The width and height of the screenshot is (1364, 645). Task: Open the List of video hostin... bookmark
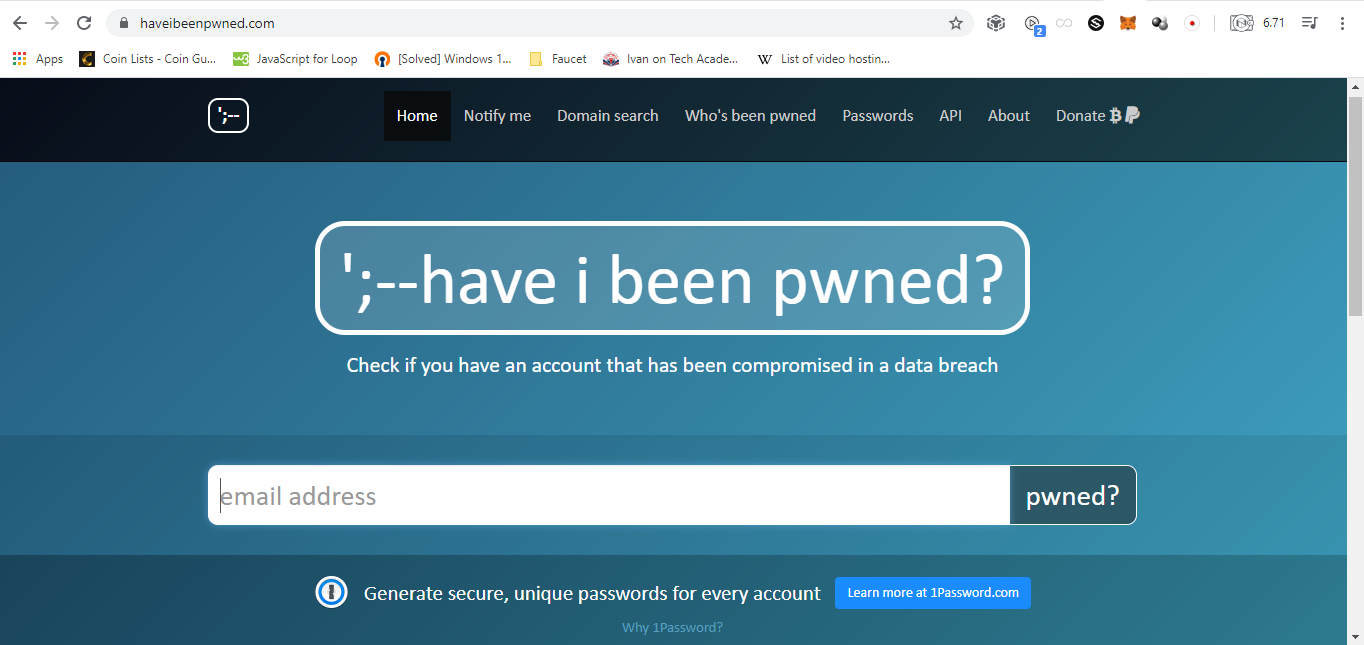coord(824,59)
